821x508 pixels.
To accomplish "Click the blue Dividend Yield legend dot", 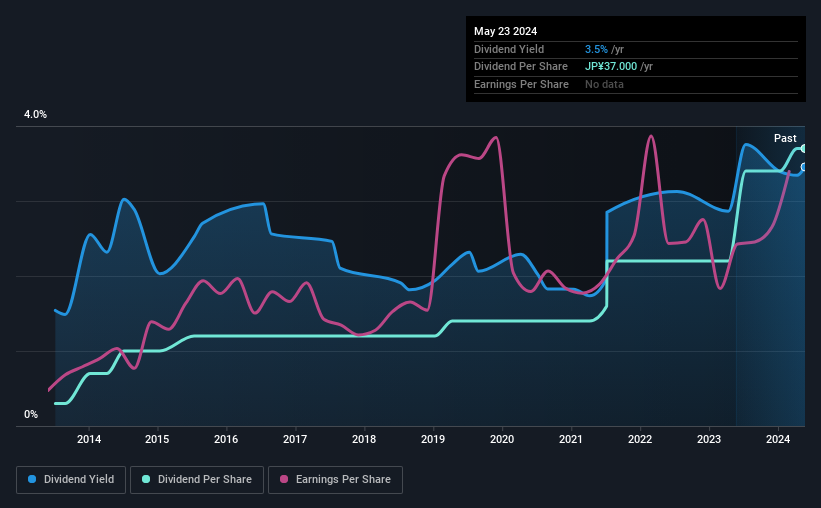I will point(32,479).
